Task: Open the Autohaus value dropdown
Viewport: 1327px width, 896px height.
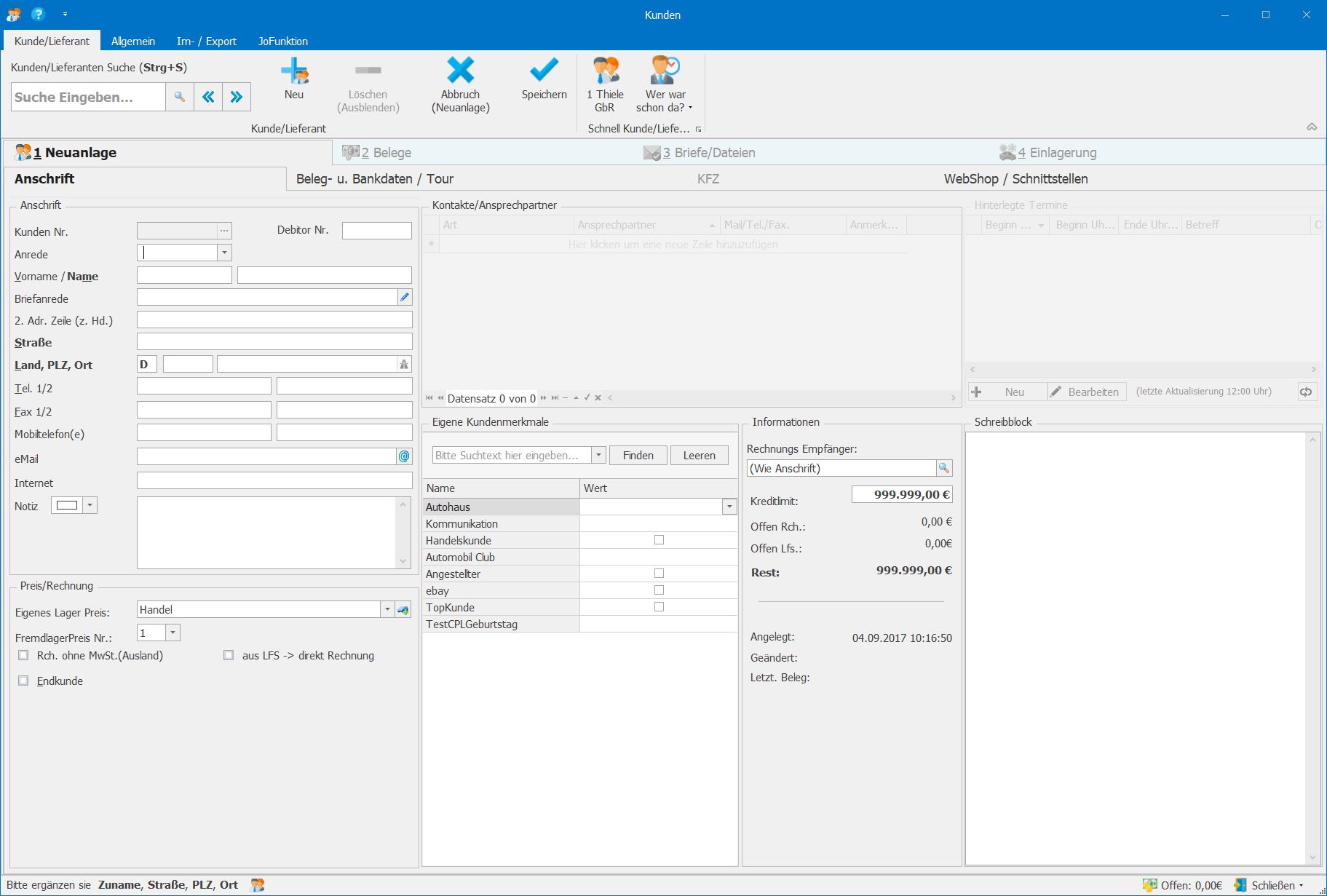Action: [729, 507]
